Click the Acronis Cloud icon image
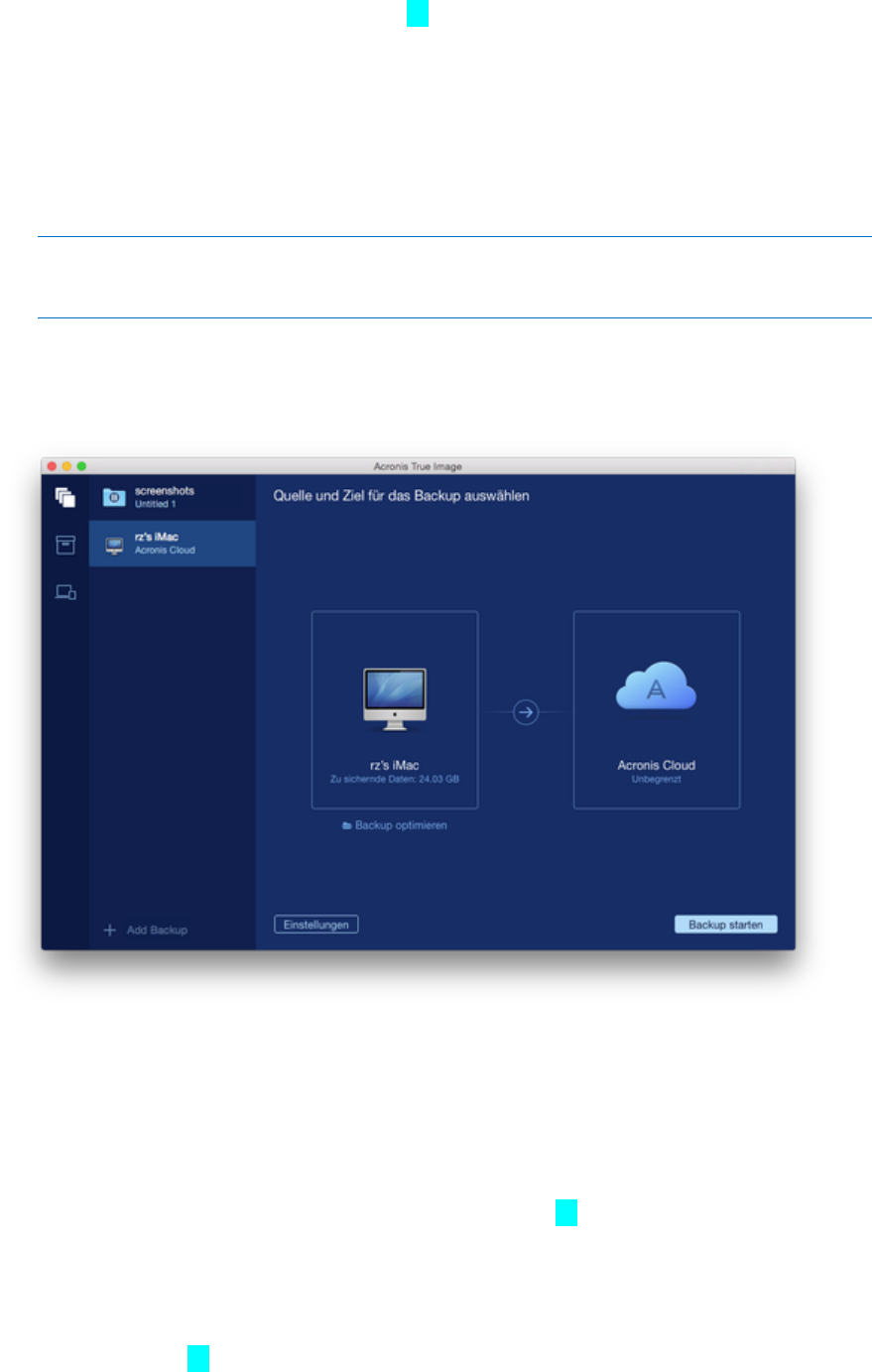Image resolution: width=872 pixels, height=1372 pixels. coord(657,686)
